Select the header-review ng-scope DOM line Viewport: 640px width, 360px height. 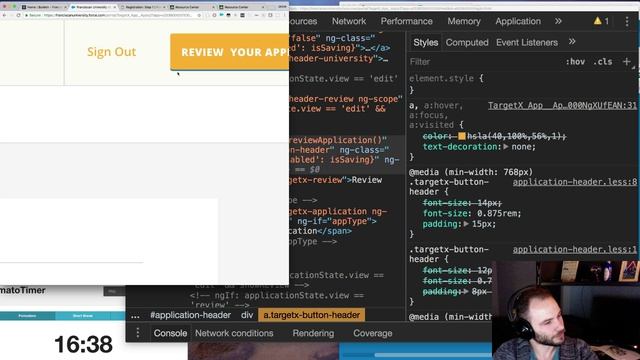[347, 99]
